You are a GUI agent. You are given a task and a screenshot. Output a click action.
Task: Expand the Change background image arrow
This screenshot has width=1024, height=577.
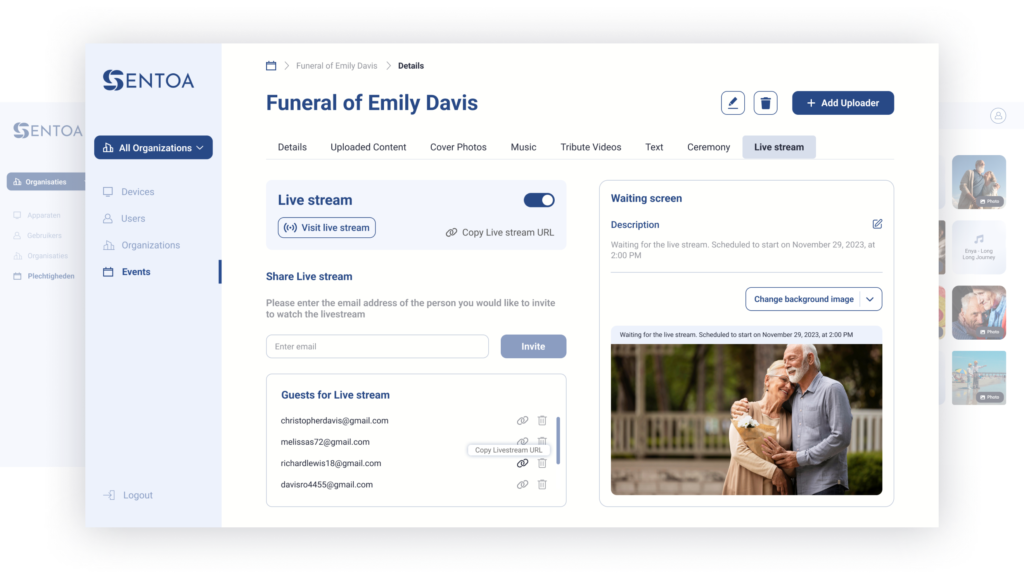click(x=870, y=299)
